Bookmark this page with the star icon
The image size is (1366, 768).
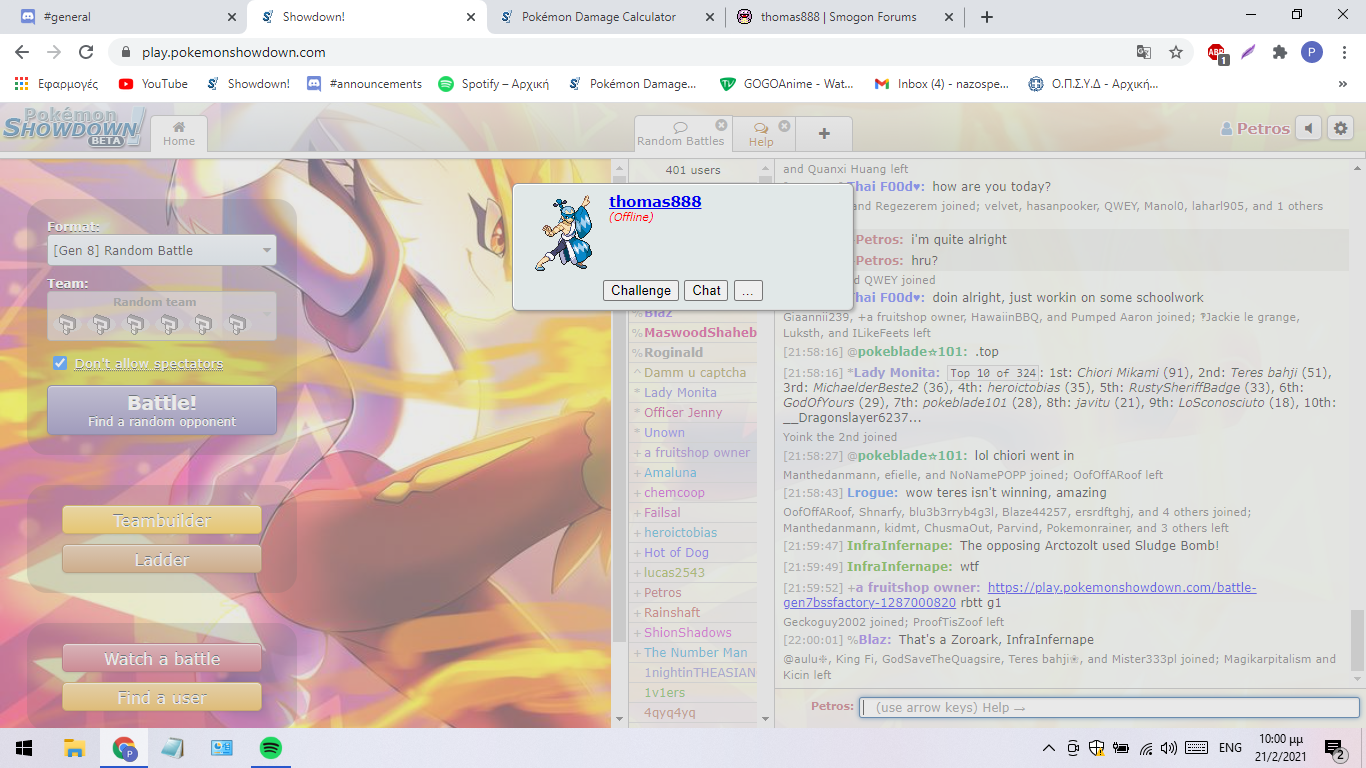pyautogui.click(x=1176, y=52)
